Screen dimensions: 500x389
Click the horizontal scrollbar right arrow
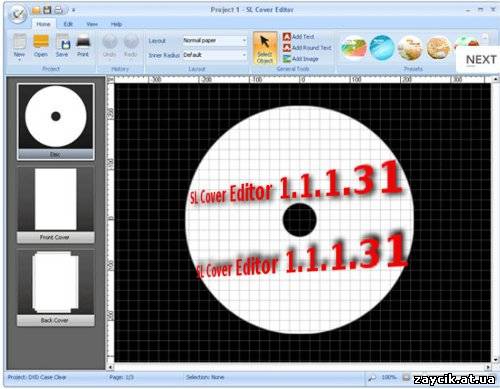click(488, 367)
